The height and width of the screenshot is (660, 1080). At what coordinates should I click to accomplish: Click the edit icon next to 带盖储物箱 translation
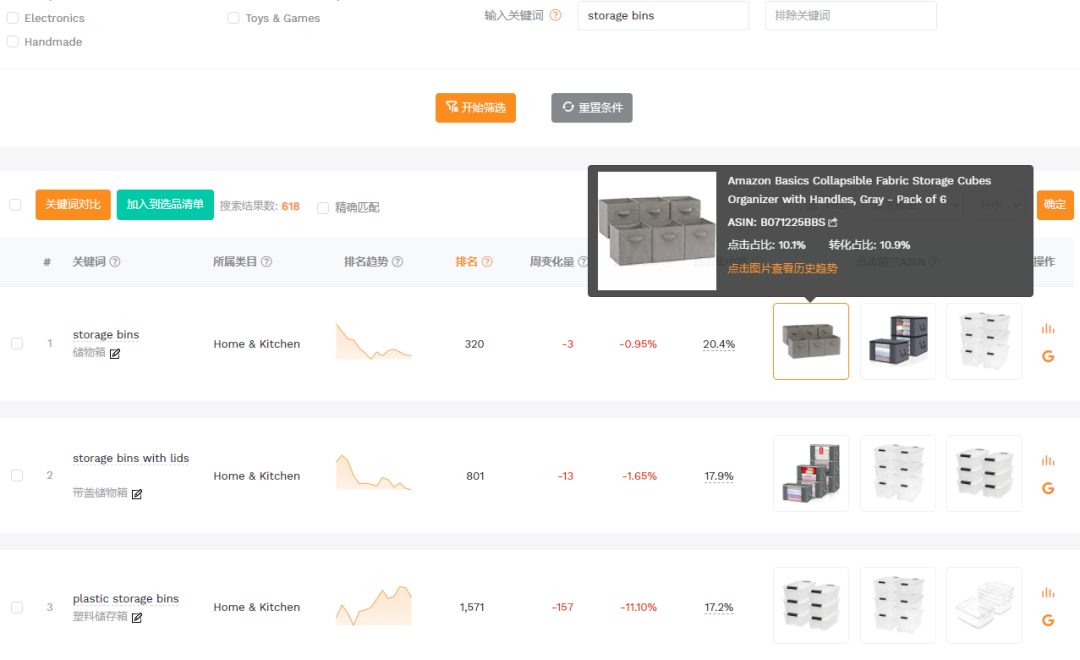pos(137,494)
